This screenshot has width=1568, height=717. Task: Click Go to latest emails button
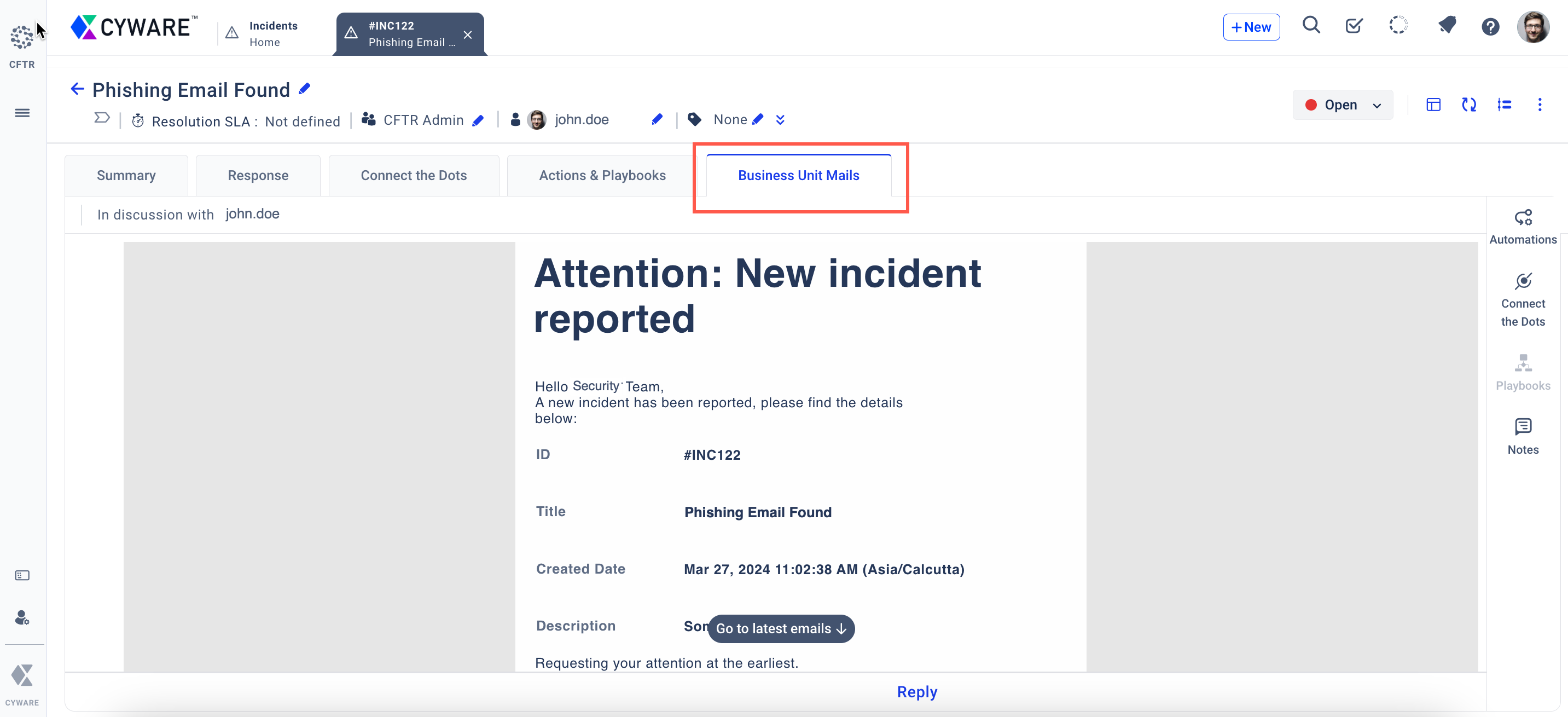pyautogui.click(x=780, y=628)
